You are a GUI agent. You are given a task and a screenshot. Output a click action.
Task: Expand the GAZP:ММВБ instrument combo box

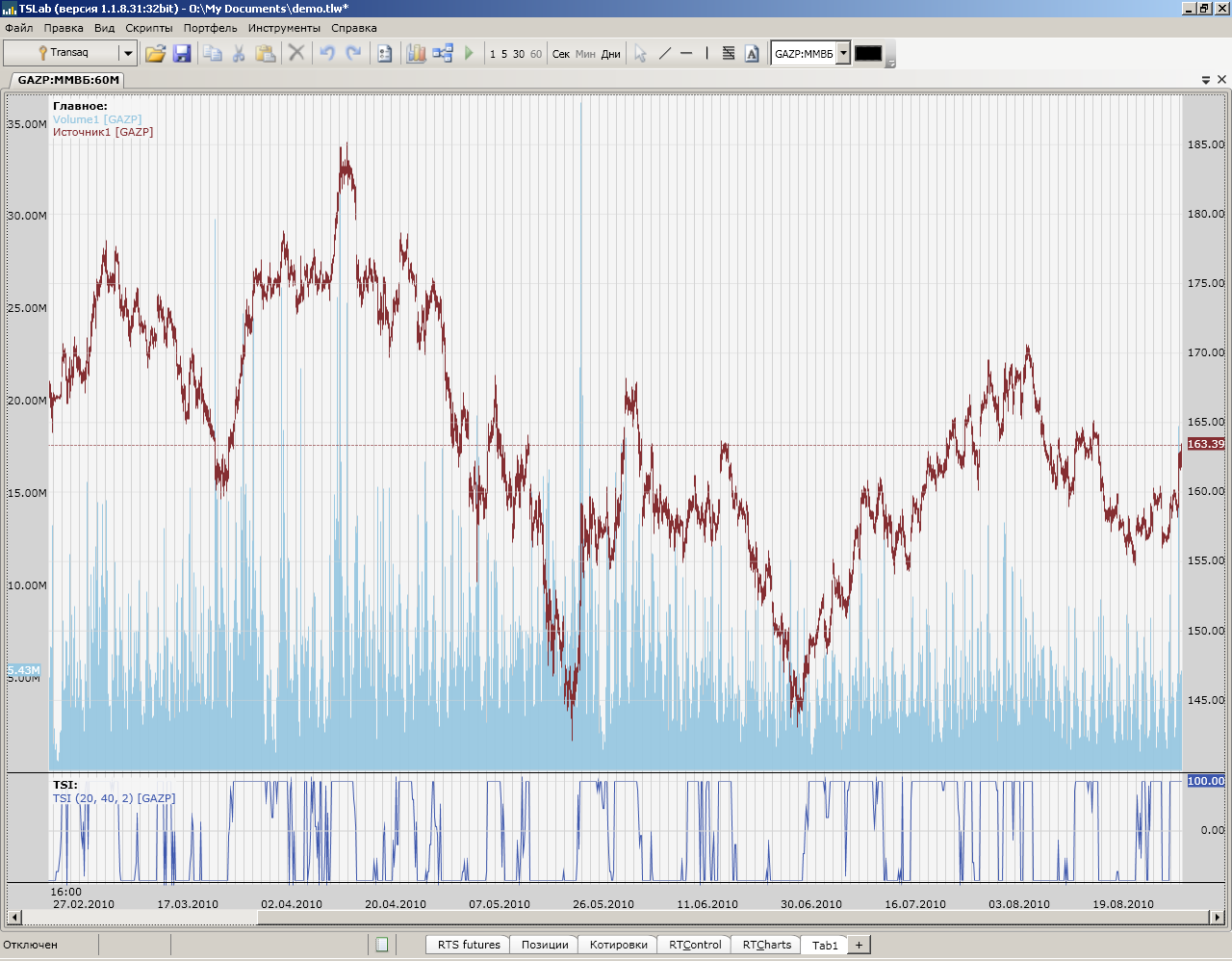click(x=843, y=54)
